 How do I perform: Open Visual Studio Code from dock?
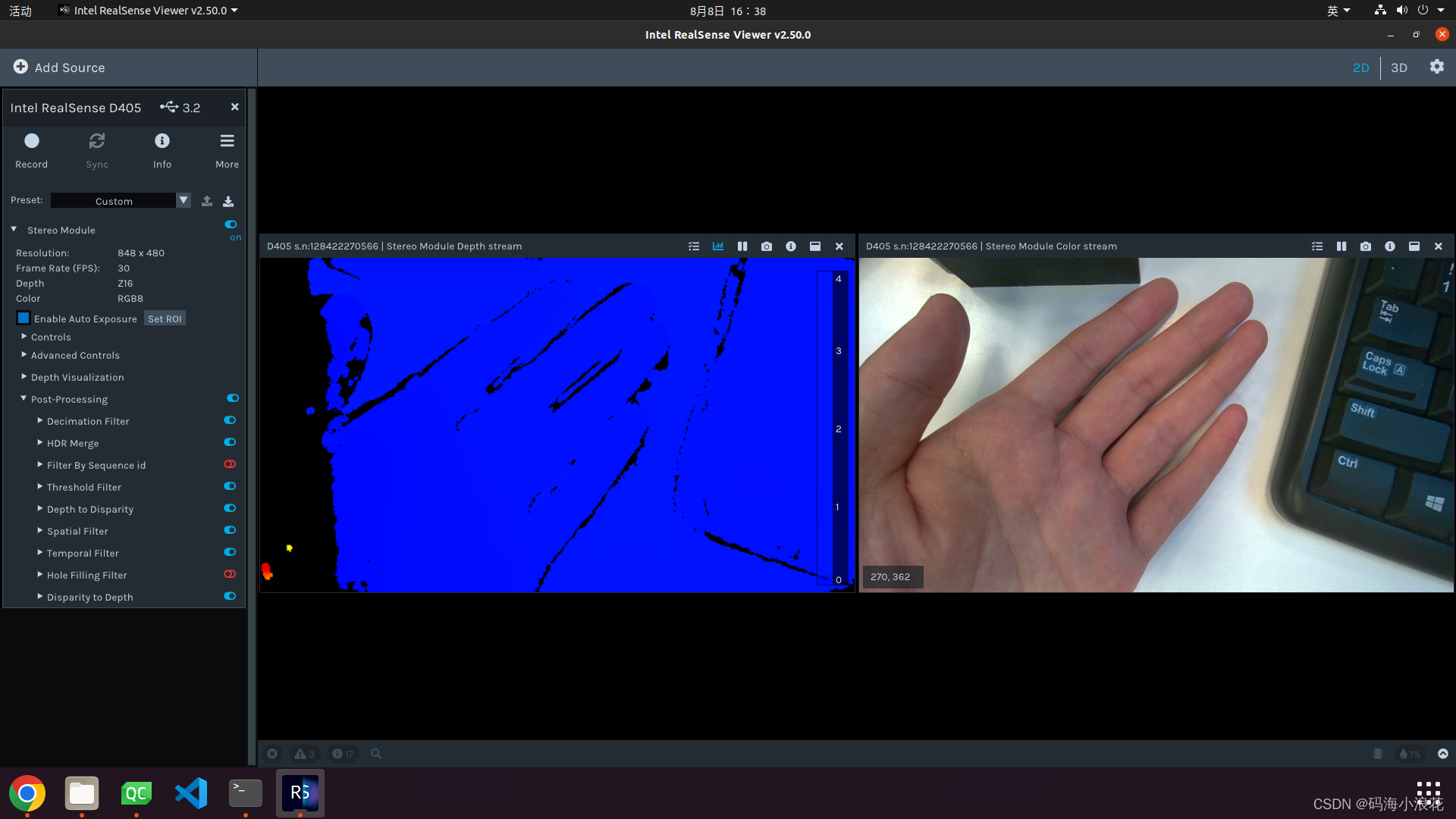coord(191,793)
